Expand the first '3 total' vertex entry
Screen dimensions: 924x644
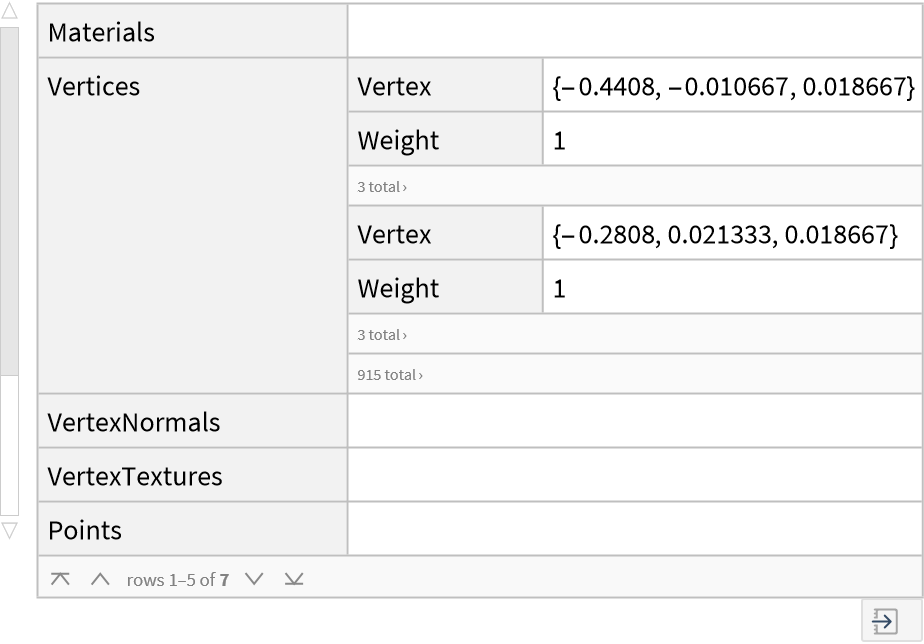tap(382, 187)
